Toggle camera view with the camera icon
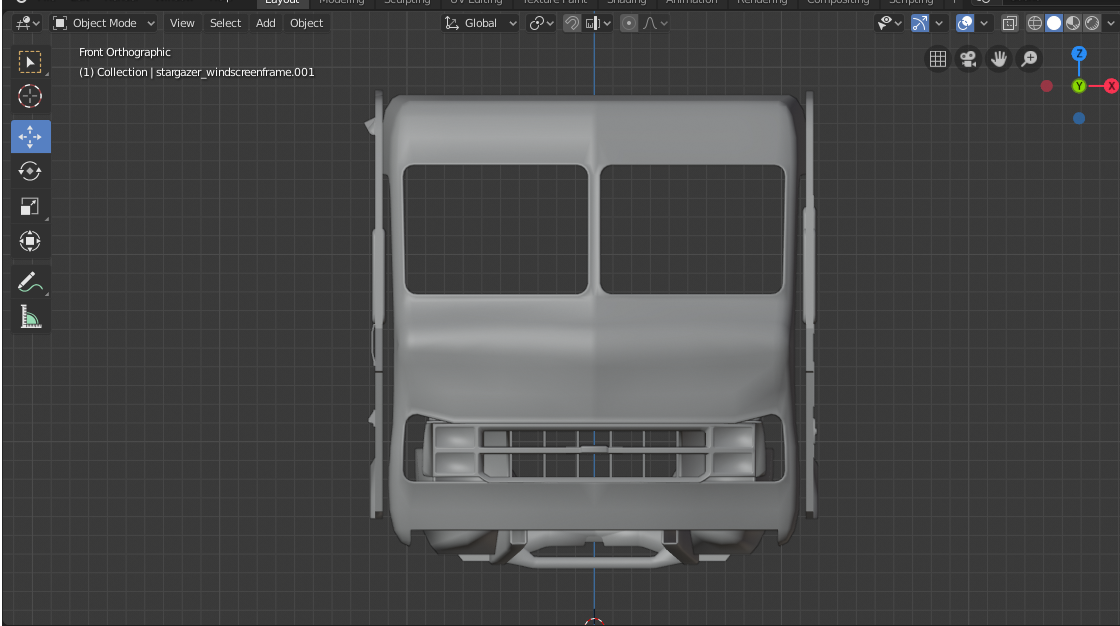This screenshot has height=626, width=1120. point(968,60)
